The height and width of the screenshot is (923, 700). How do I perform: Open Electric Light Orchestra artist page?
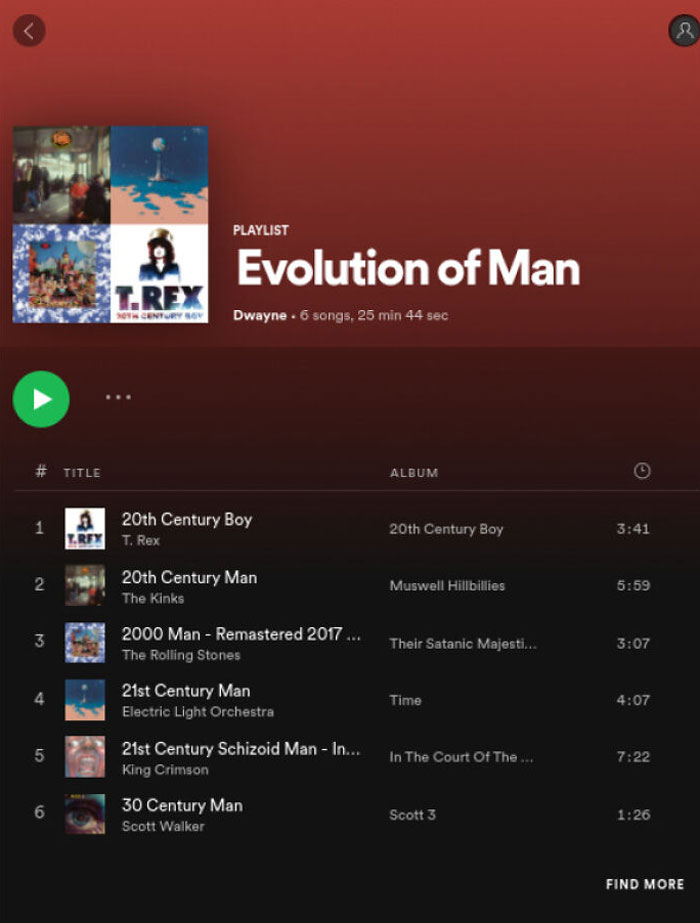(x=197, y=712)
